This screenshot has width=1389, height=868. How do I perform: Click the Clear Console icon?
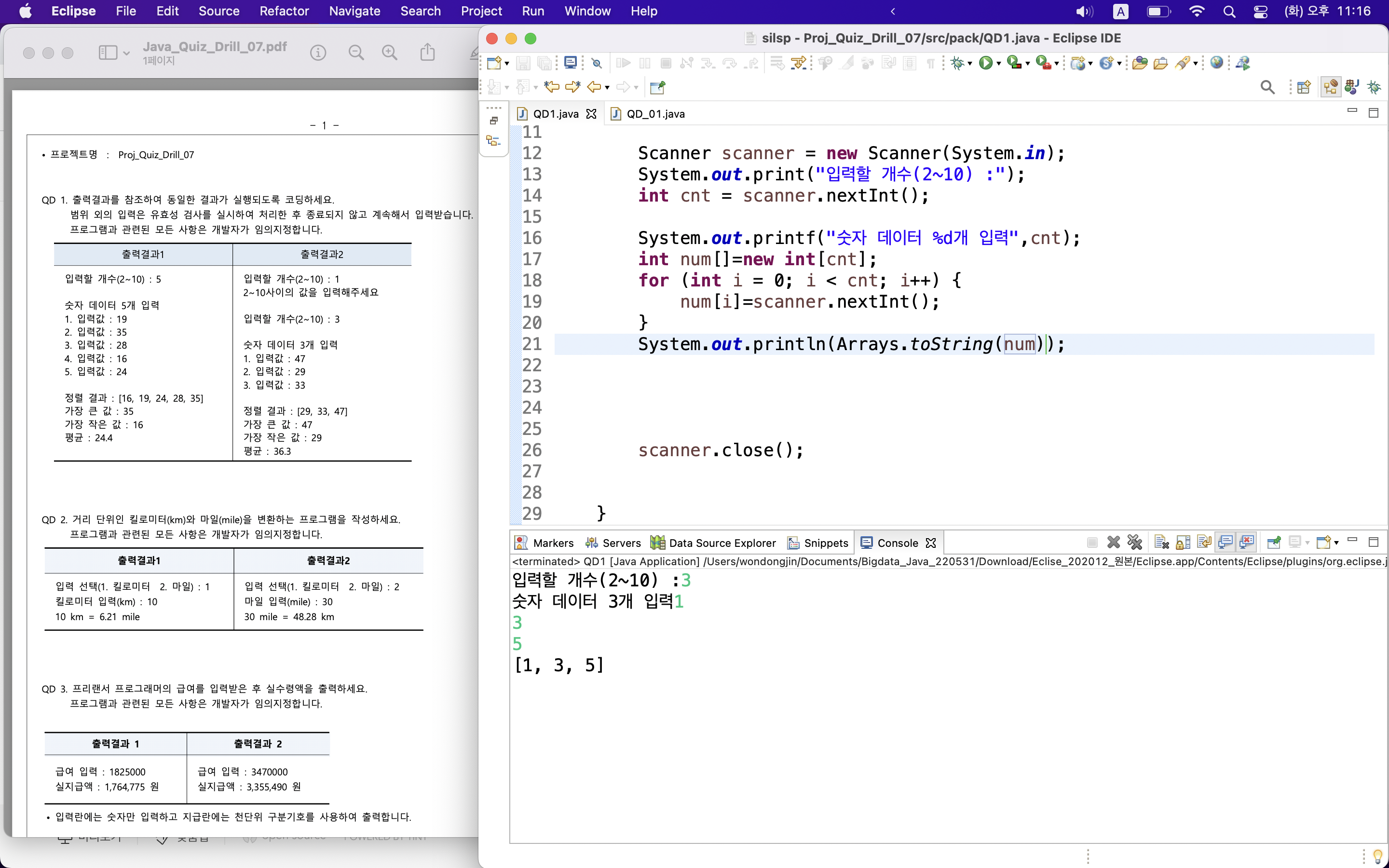[1161, 542]
